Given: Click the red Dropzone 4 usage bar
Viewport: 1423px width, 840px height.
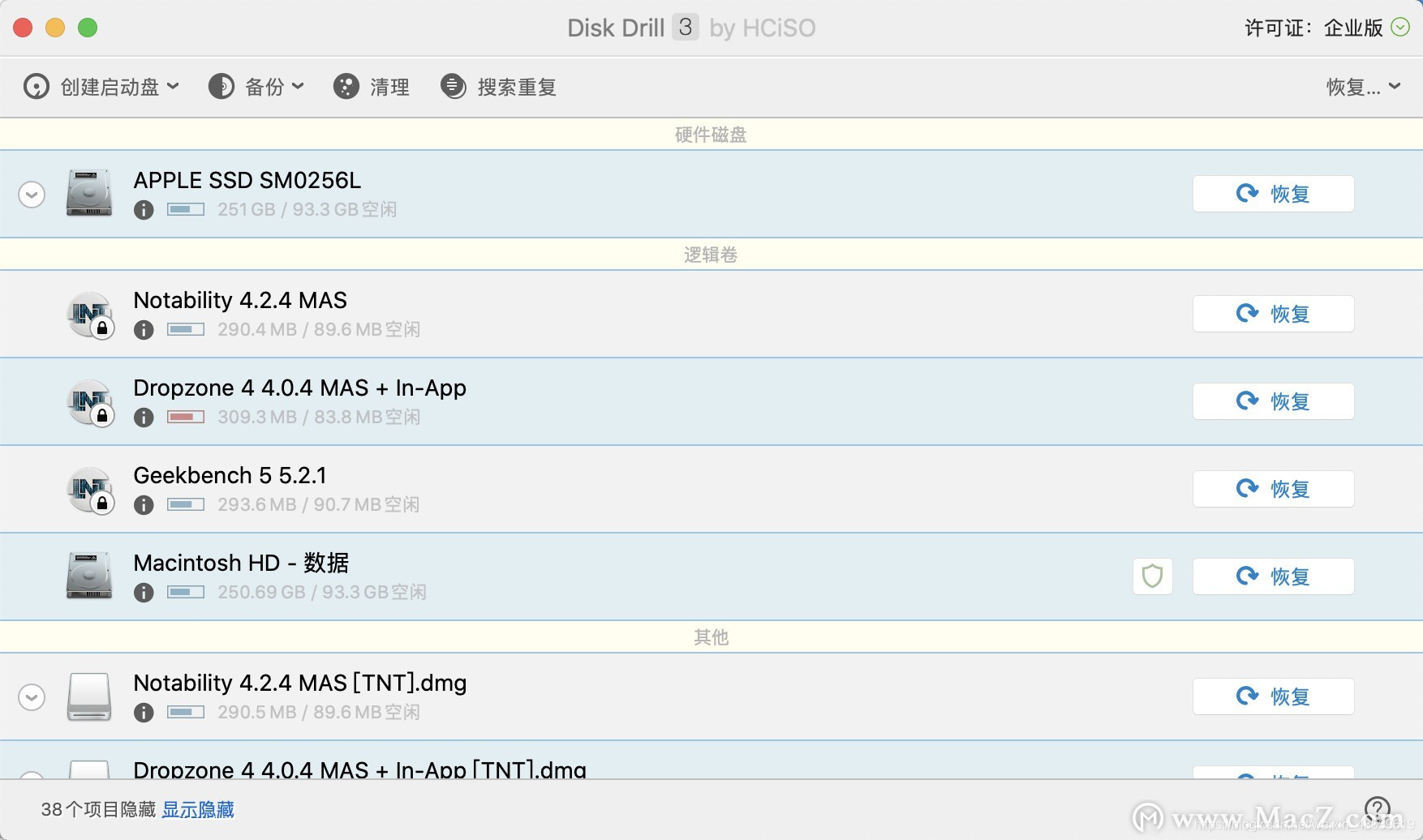Looking at the screenshot, I should tap(186, 417).
